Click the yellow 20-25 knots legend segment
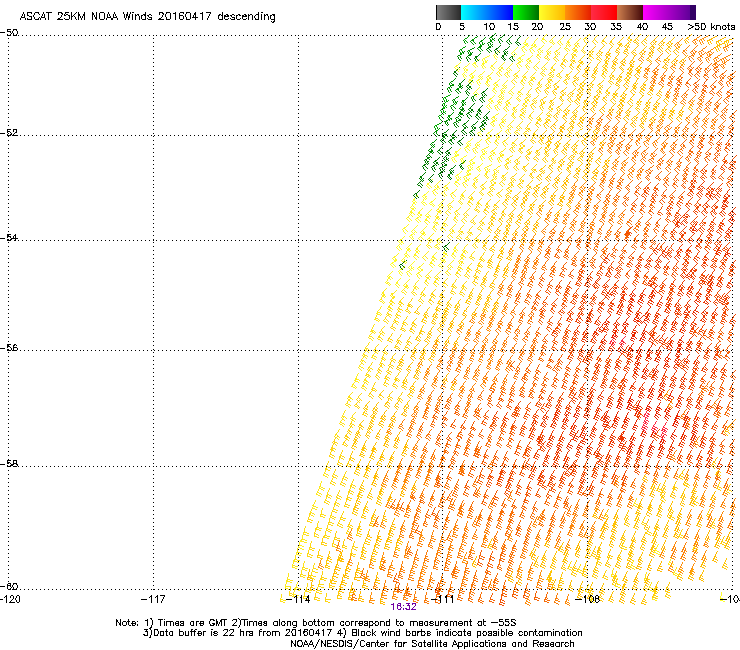The image size is (740, 650). tap(552, 12)
